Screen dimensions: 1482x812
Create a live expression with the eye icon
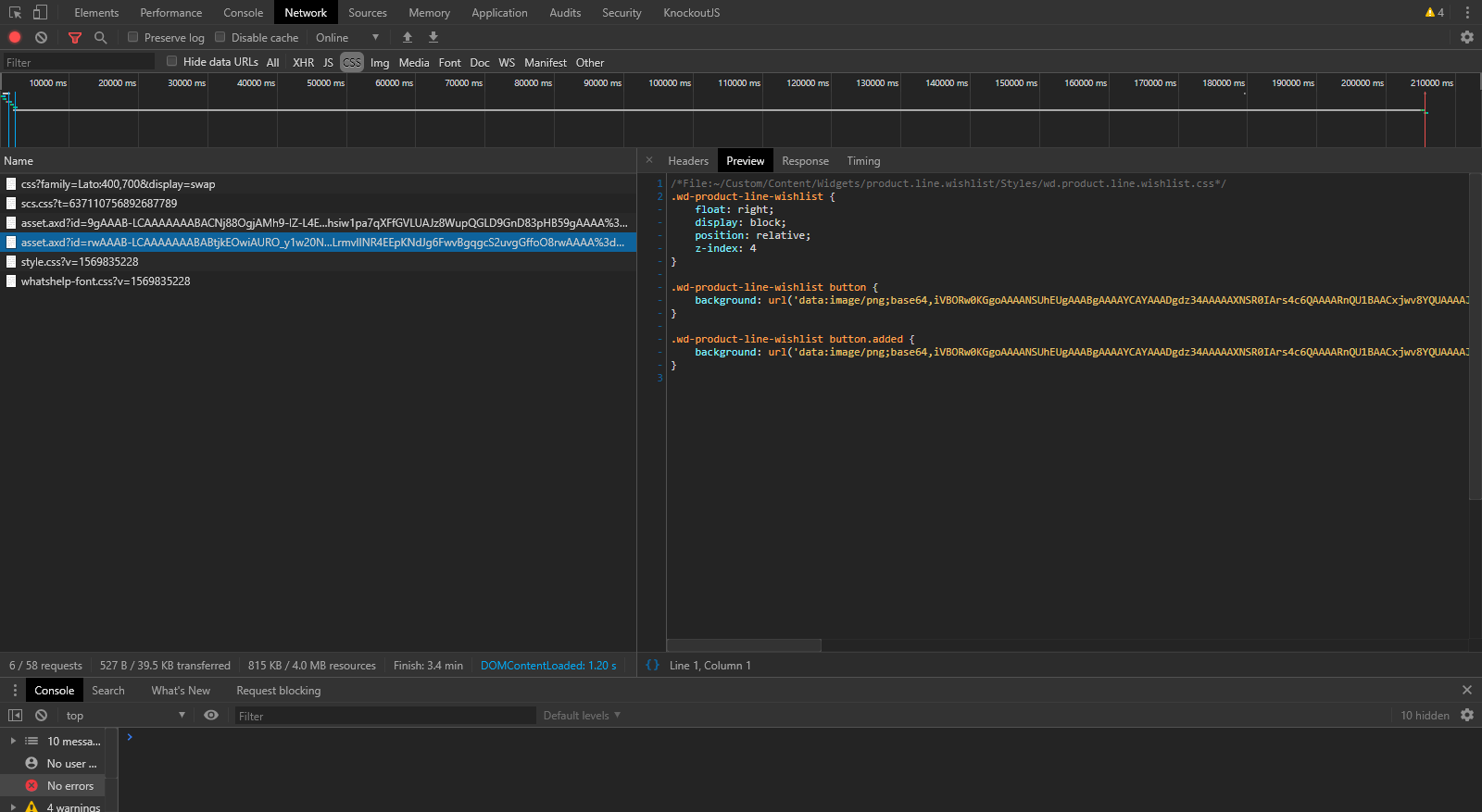211,716
